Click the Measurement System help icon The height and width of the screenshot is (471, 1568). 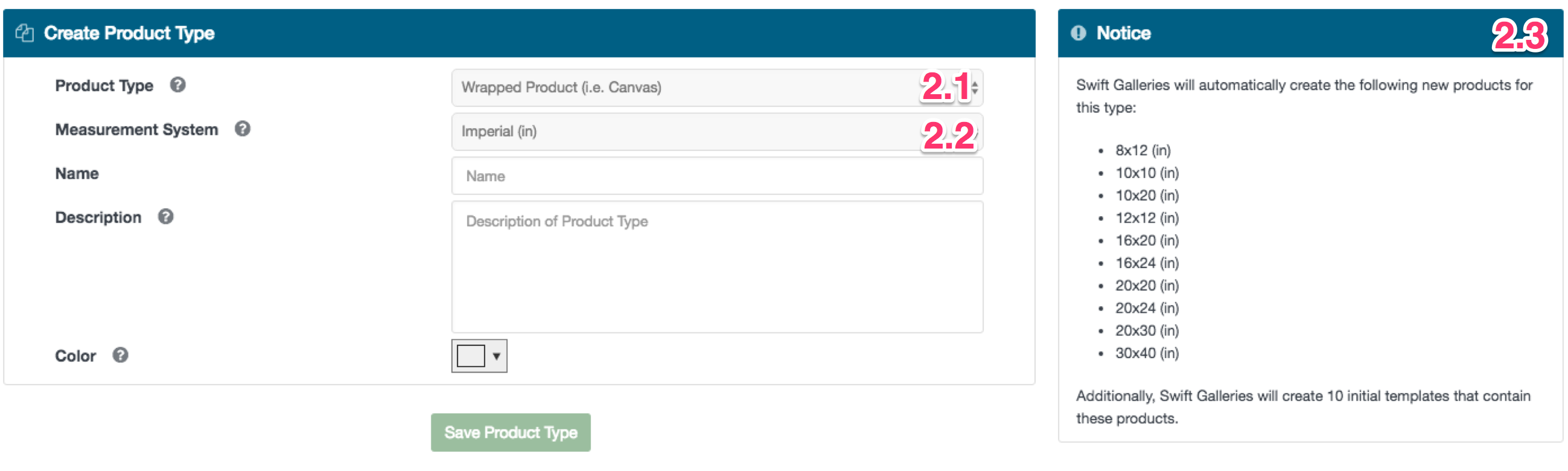click(x=242, y=129)
